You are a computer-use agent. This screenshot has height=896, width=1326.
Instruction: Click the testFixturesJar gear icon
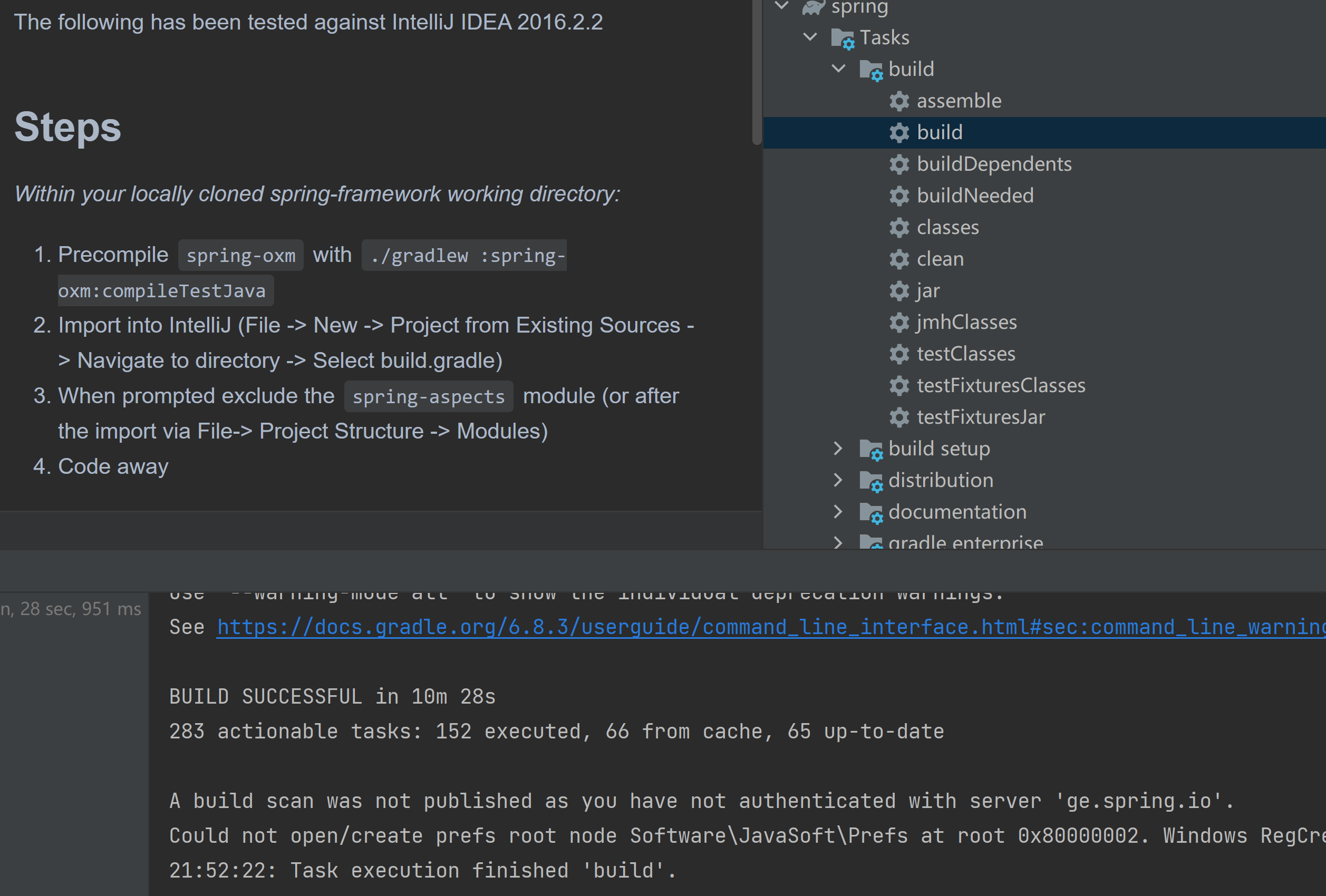tap(899, 417)
